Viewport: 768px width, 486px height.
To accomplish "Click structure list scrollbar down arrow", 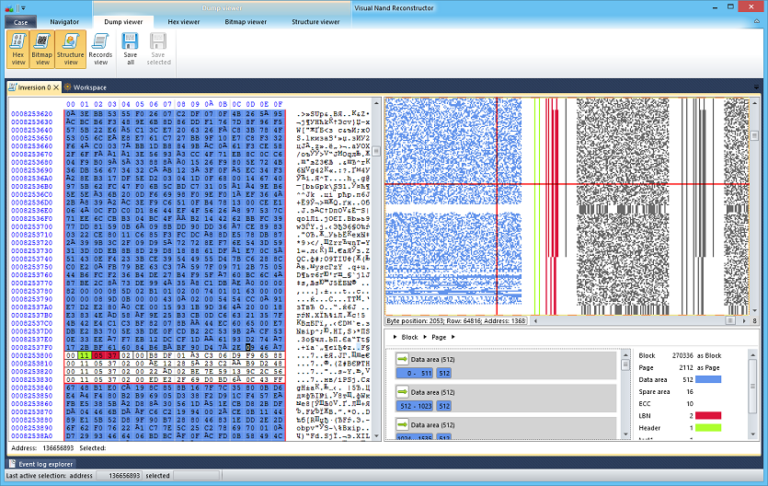I will tap(625, 435).
